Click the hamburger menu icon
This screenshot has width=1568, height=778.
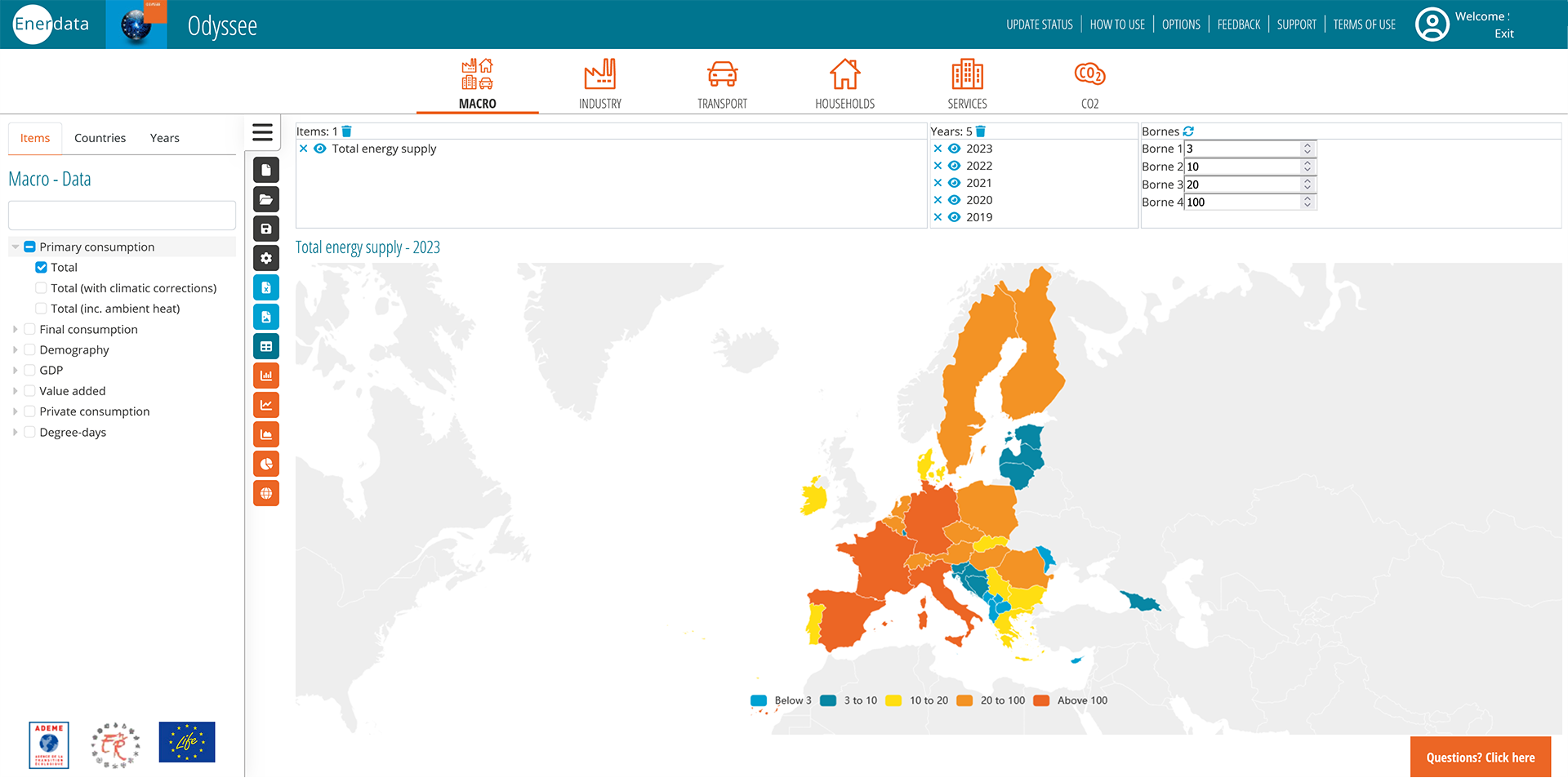point(262,132)
